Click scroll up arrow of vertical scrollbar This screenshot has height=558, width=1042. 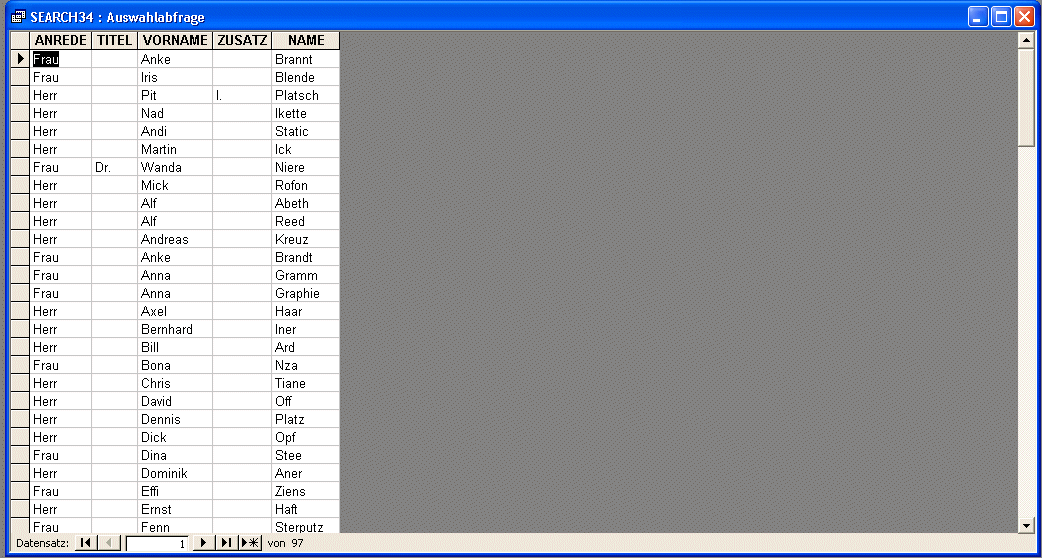tap(1026, 39)
